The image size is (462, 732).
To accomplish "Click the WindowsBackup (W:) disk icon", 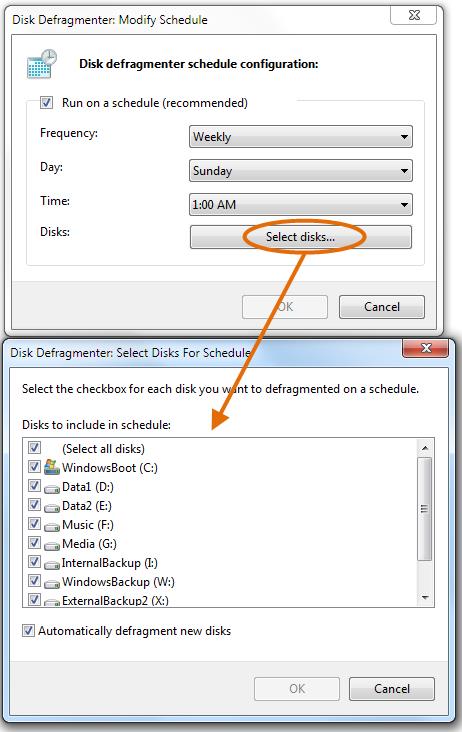I will click(x=52, y=584).
